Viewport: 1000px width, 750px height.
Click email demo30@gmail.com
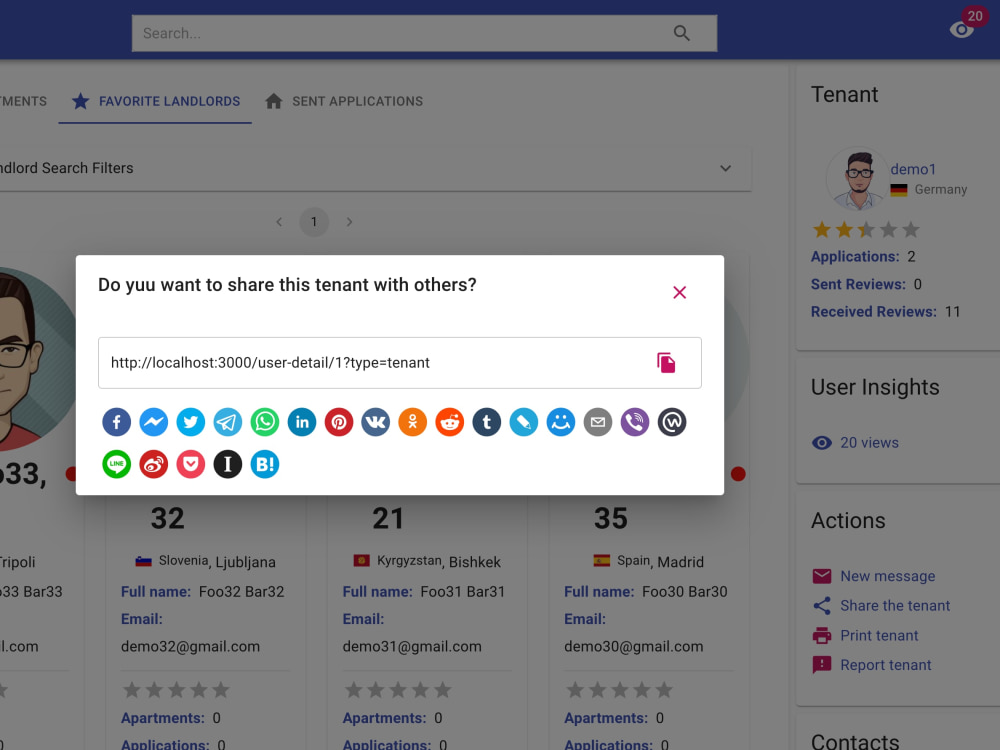tap(634, 646)
